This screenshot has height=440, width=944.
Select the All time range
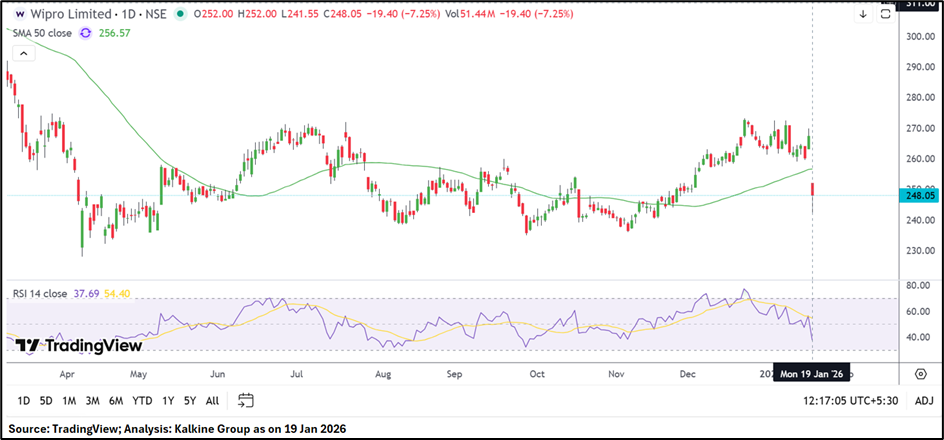[212, 401]
